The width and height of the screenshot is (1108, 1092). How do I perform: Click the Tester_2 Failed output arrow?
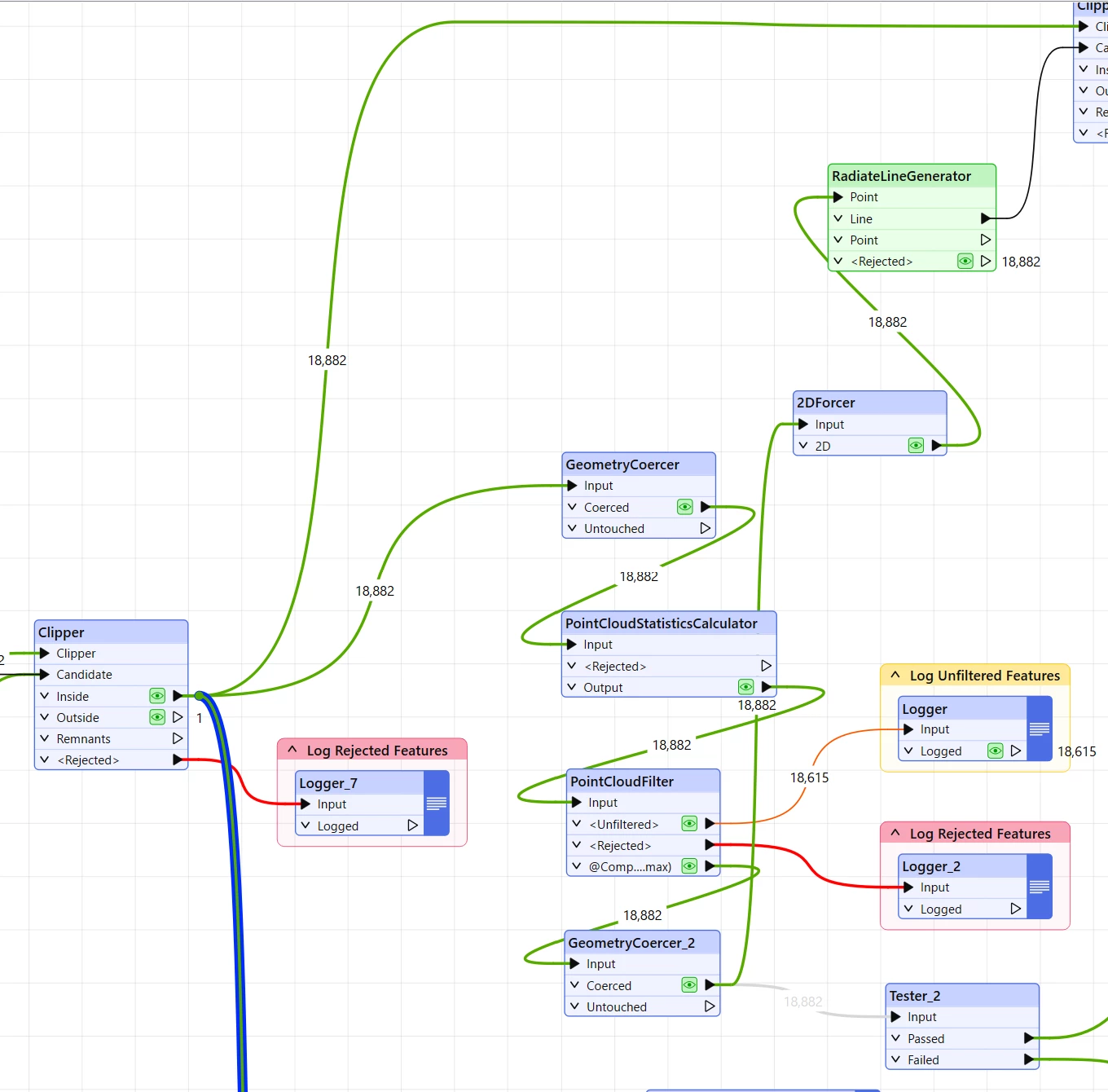point(1029,1059)
